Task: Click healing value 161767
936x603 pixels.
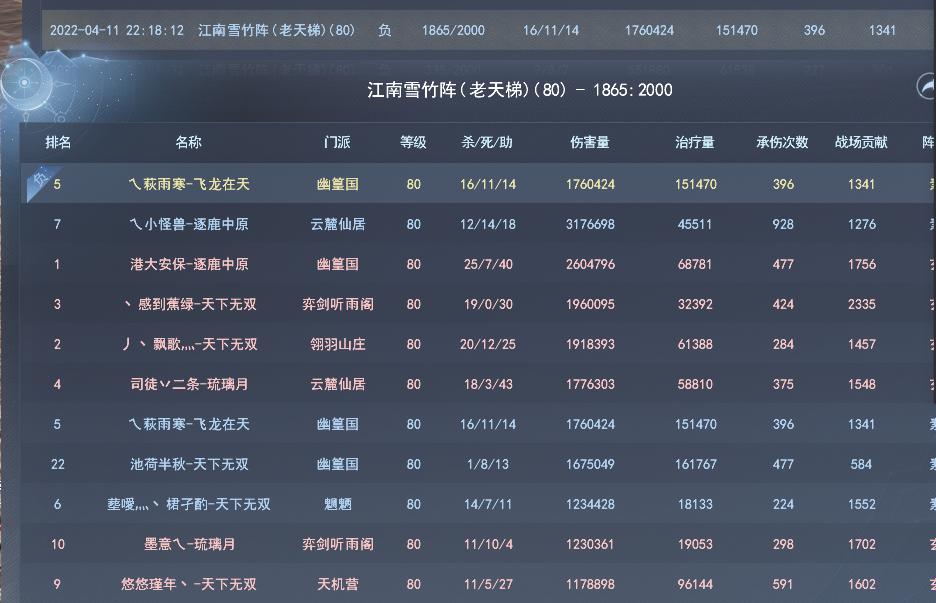Action: (695, 464)
